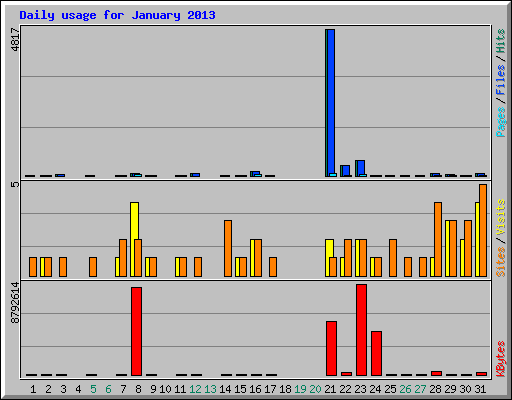Select the small red KBytes bar for day 31
Image resolution: width=512 pixels, height=400 pixels.
click(481, 374)
